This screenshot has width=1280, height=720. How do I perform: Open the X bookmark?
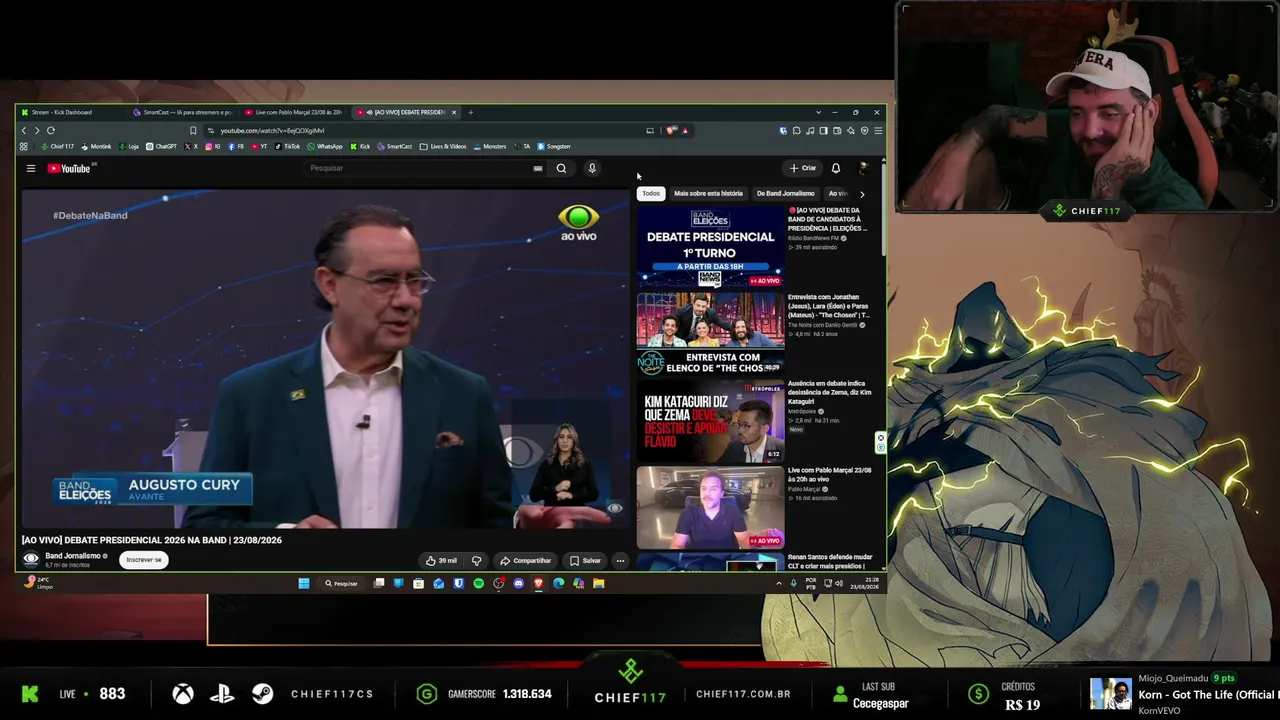click(x=191, y=147)
